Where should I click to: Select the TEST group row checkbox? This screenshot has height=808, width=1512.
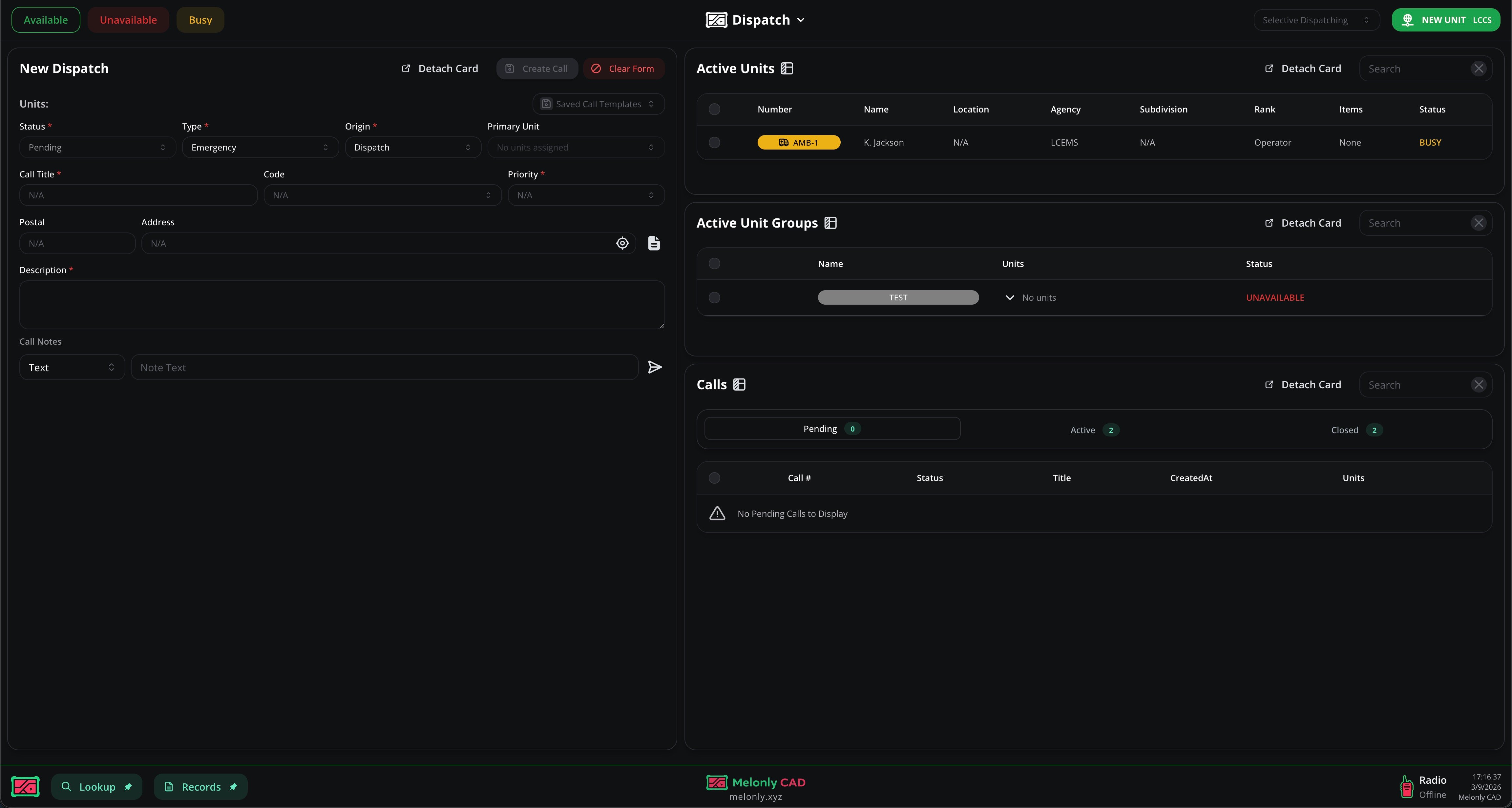pyautogui.click(x=714, y=297)
